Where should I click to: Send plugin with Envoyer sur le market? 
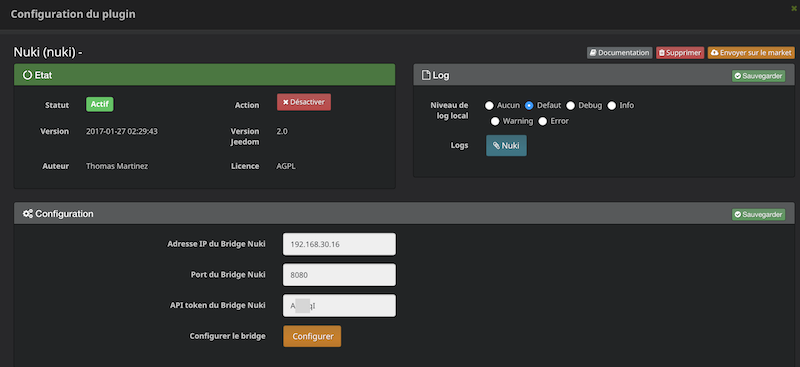coord(751,53)
